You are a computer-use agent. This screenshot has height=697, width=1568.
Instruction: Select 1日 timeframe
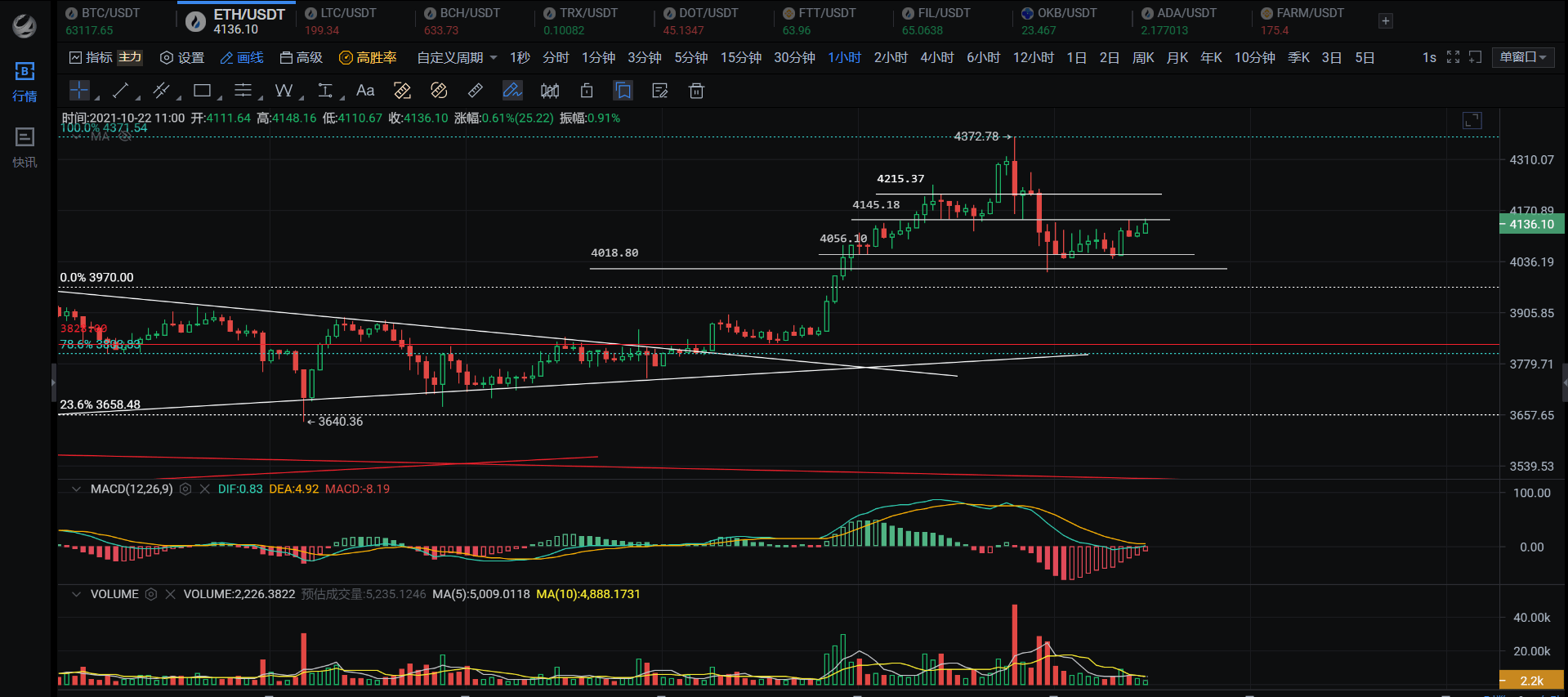click(x=1077, y=57)
